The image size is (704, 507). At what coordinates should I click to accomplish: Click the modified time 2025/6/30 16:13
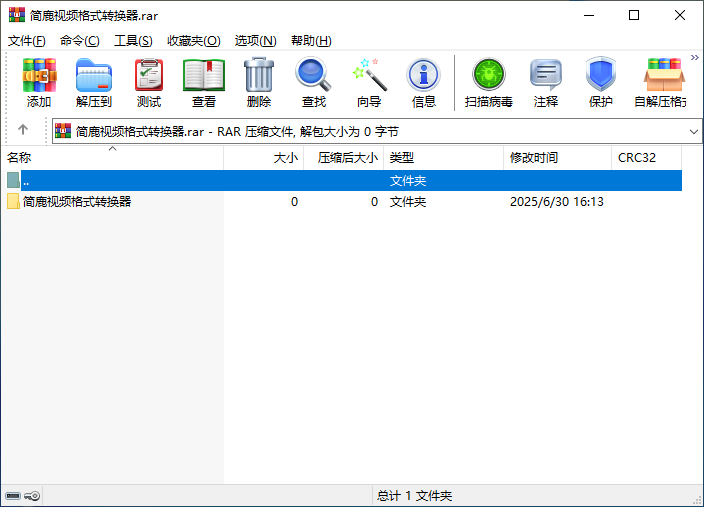tap(556, 202)
